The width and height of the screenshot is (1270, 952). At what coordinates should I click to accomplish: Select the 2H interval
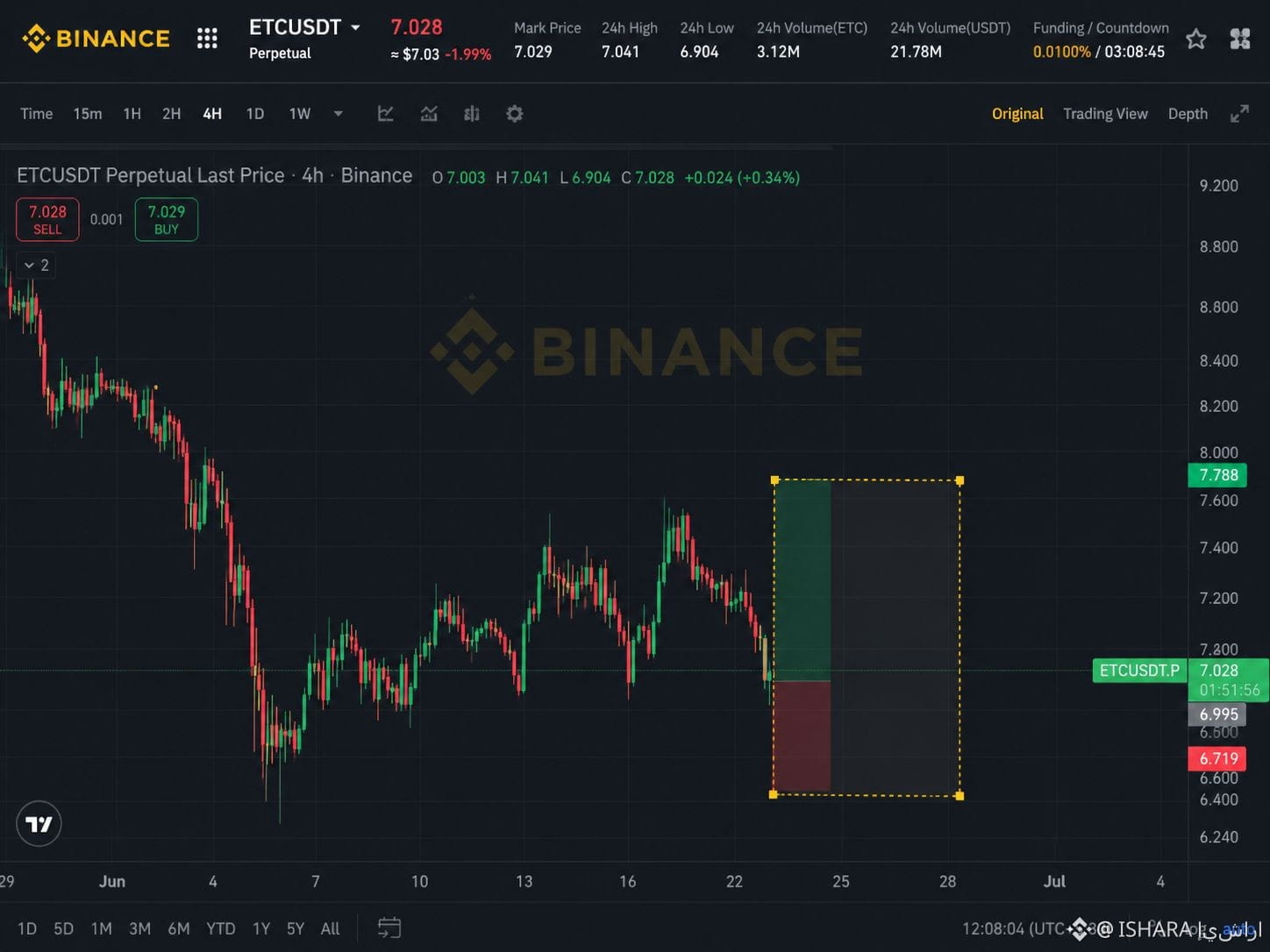pyautogui.click(x=172, y=114)
